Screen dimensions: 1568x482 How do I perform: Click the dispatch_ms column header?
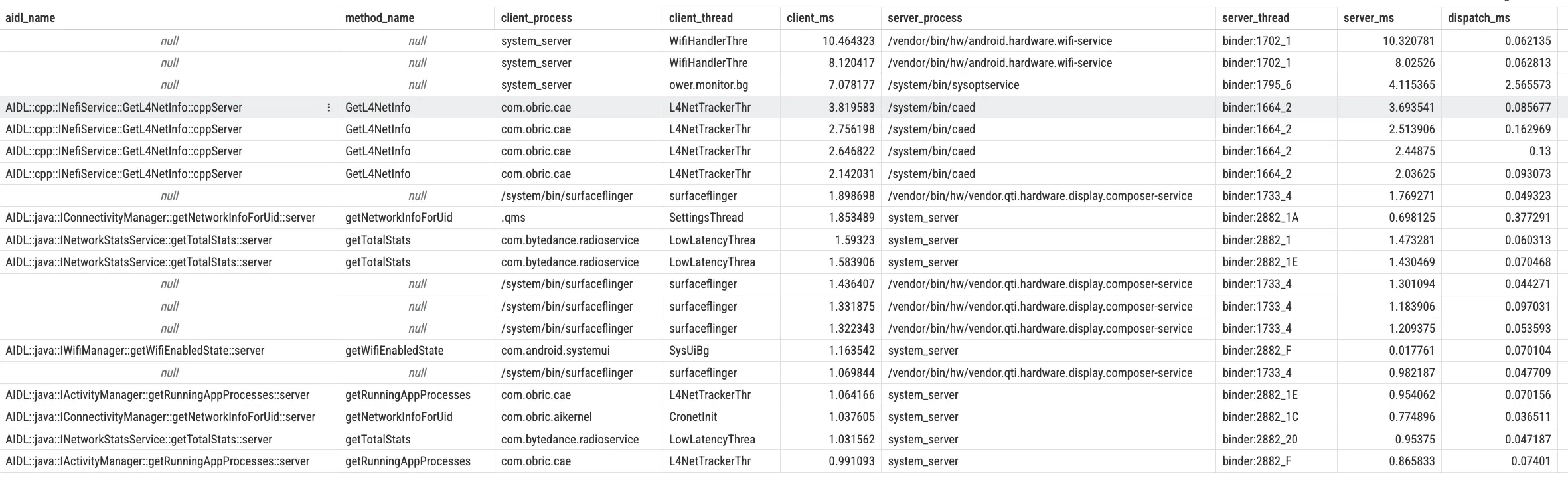pos(1479,18)
